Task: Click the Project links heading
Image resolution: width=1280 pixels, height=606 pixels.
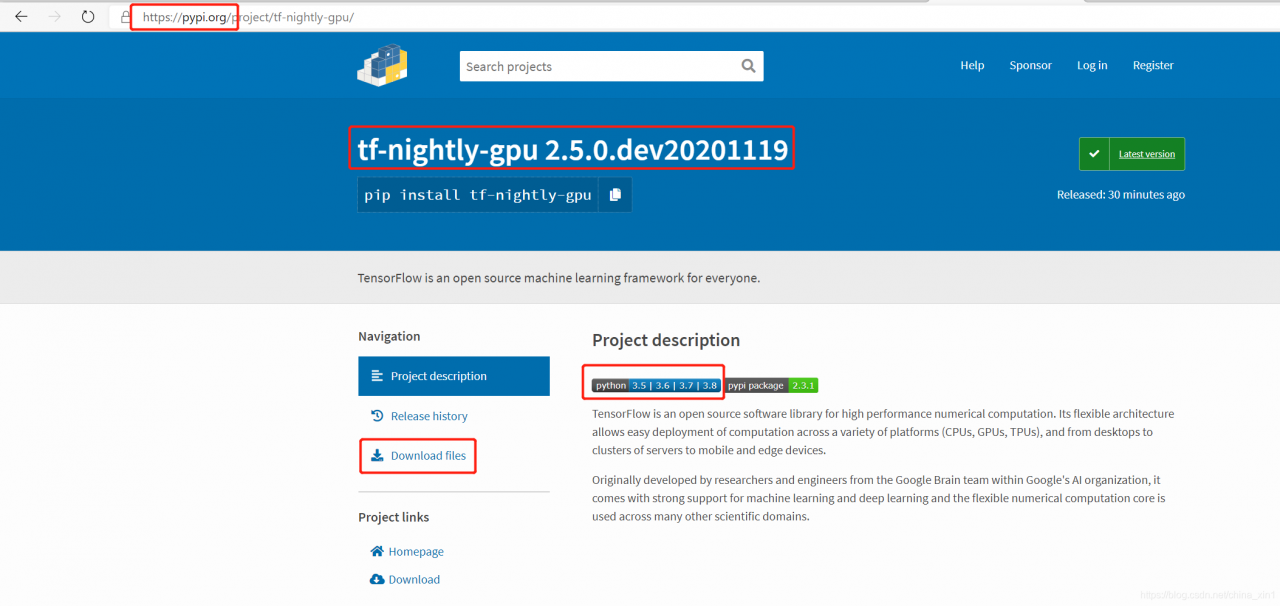Action: (394, 517)
